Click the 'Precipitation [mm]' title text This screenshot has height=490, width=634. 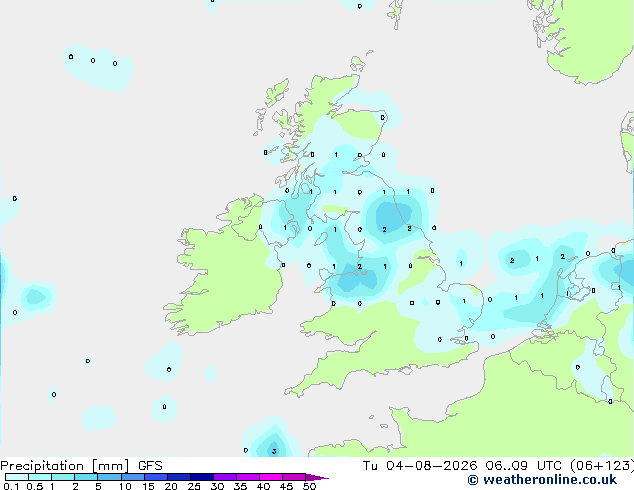(65, 466)
